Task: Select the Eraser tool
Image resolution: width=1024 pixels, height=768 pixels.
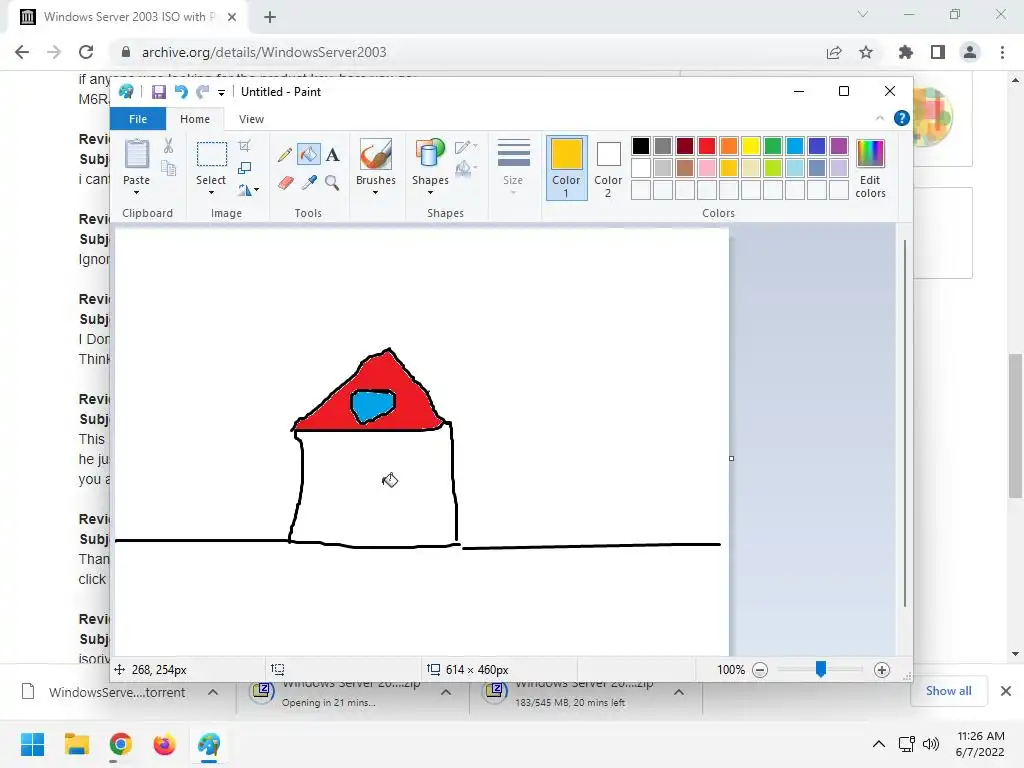Action: click(285, 183)
